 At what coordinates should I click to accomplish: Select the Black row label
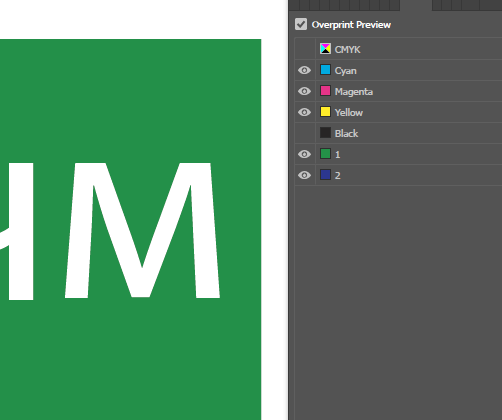tap(346, 134)
